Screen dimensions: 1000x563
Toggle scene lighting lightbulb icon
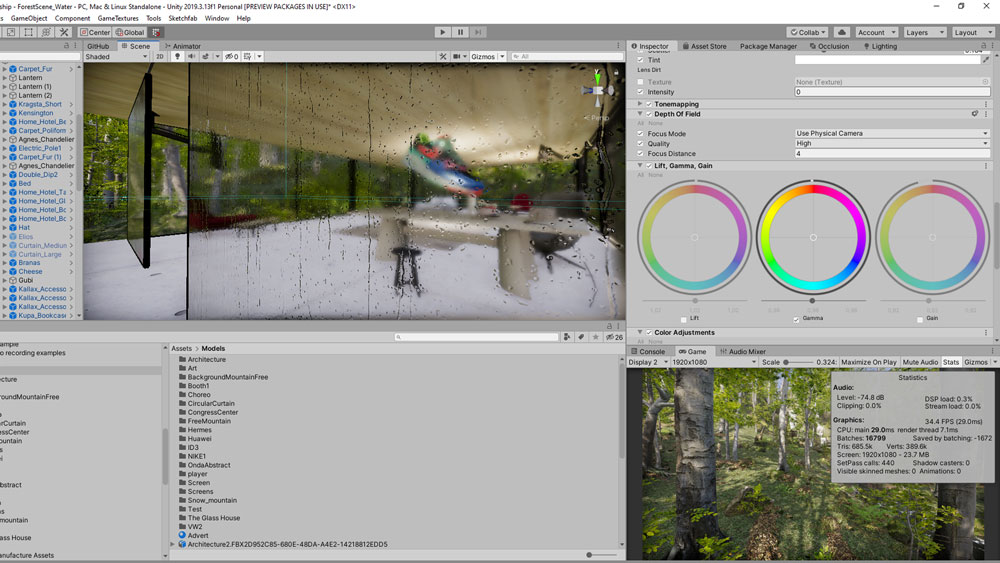pos(177,56)
